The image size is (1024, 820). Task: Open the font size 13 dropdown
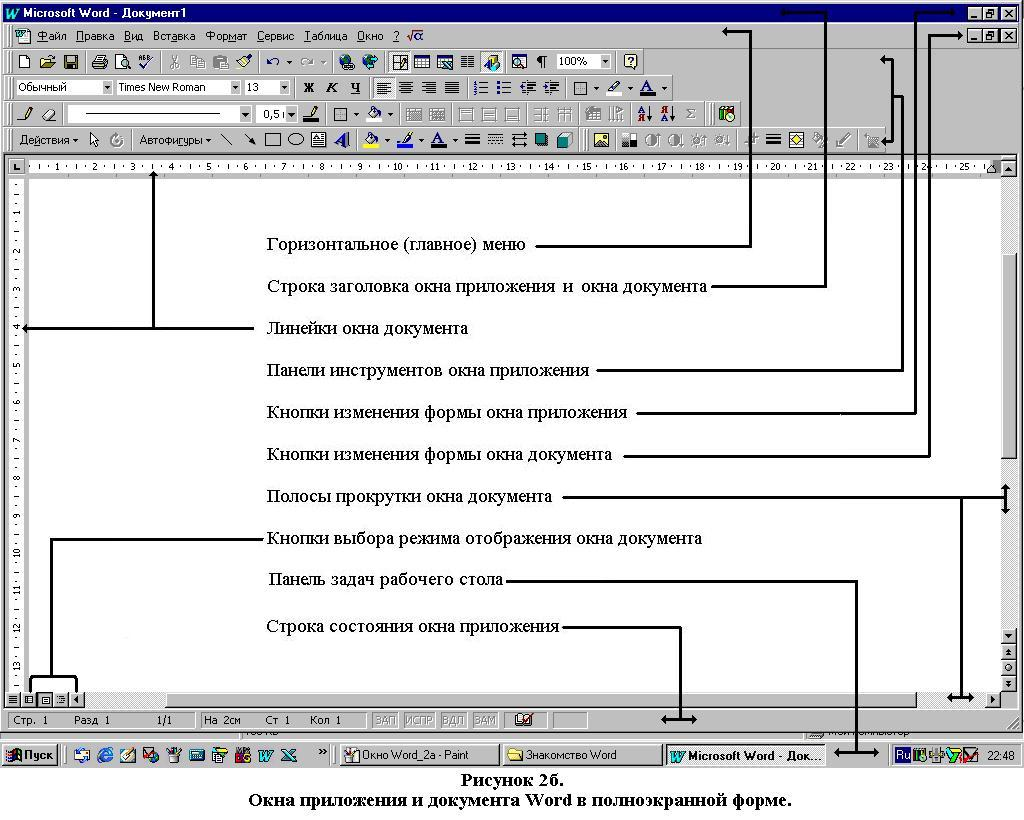(284, 87)
